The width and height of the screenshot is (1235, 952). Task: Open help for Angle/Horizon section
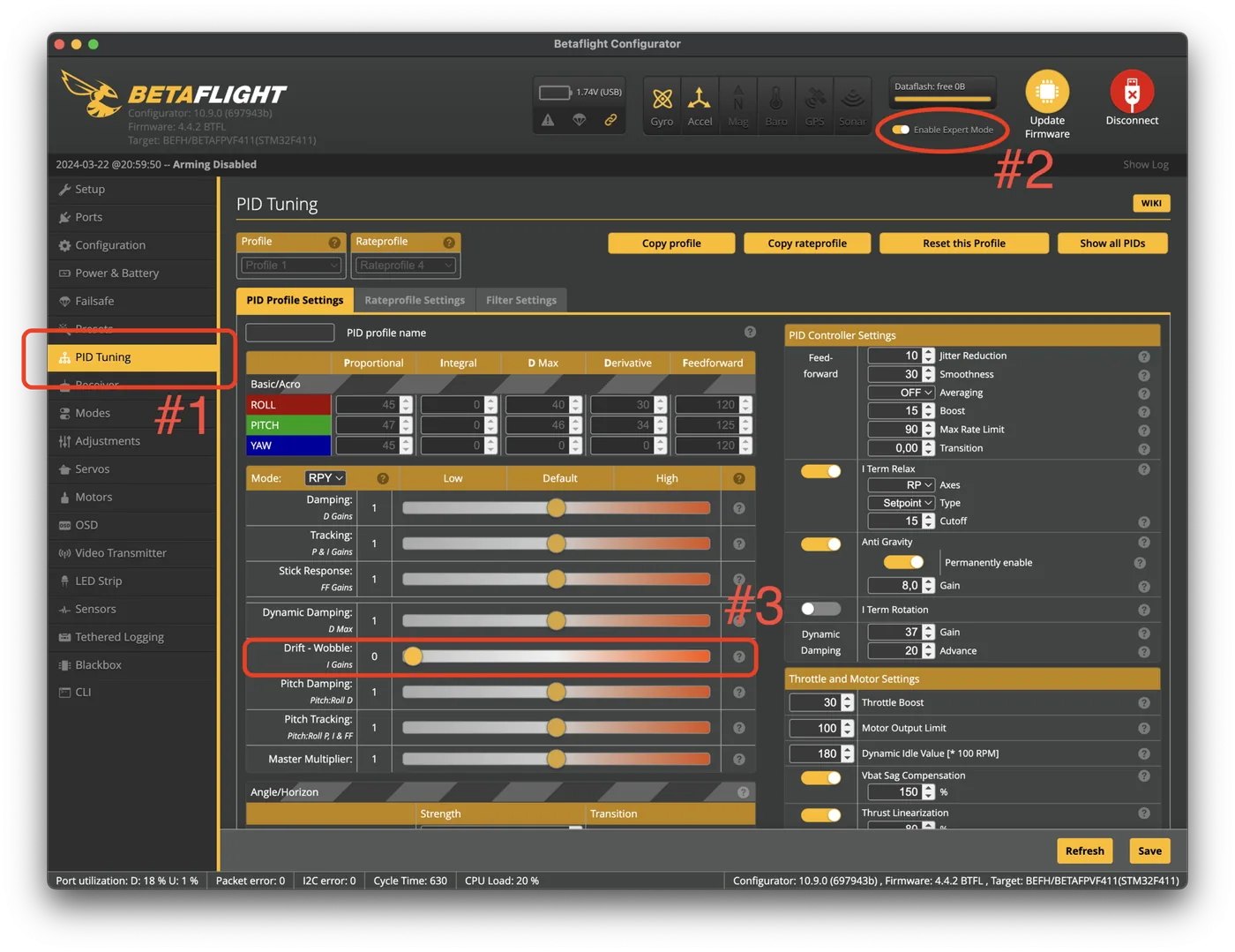point(743,792)
